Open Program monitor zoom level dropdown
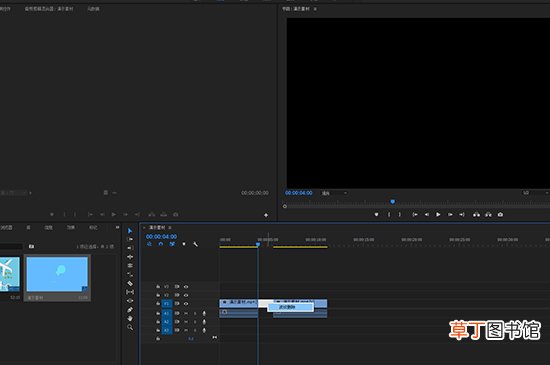This screenshot has width=550, height=365. (x=334, y=193)
